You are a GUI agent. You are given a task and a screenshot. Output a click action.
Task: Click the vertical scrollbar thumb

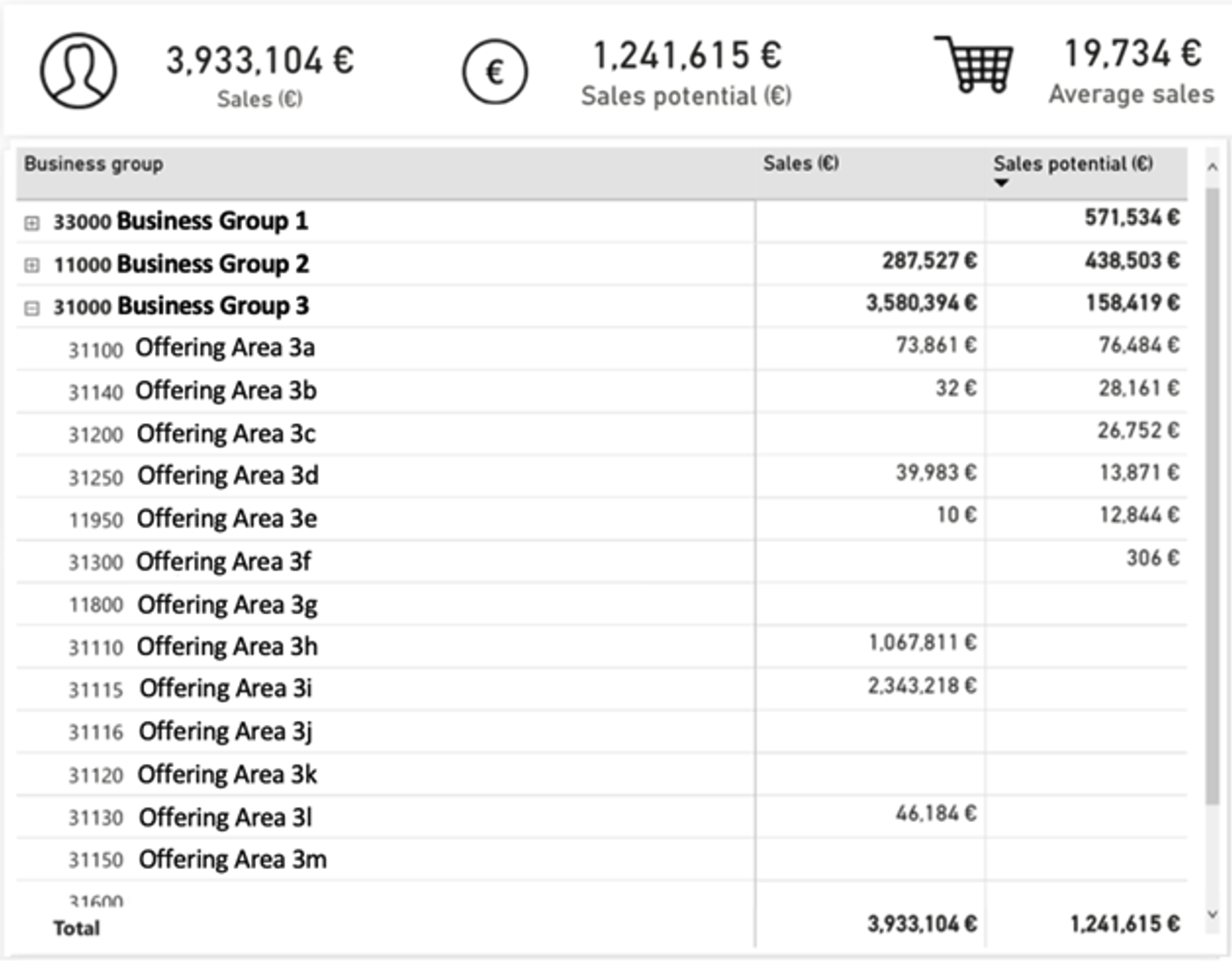coord(1211,497)
